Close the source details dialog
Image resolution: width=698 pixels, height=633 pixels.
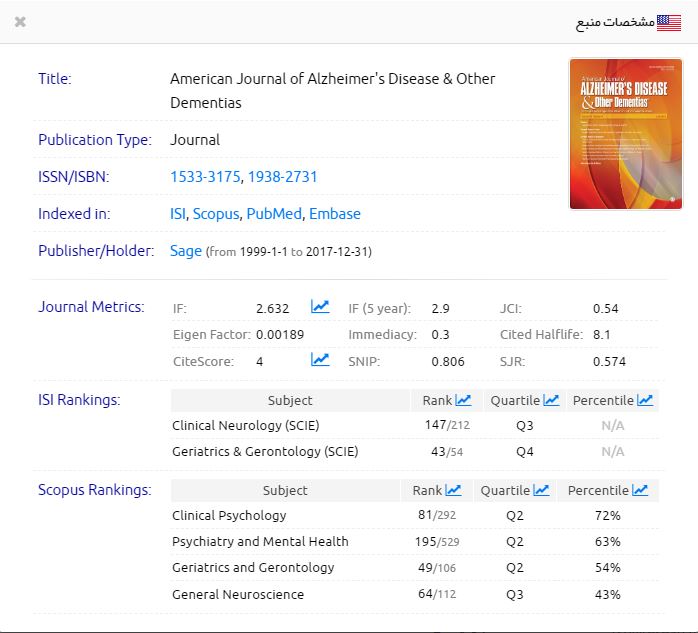21,22
